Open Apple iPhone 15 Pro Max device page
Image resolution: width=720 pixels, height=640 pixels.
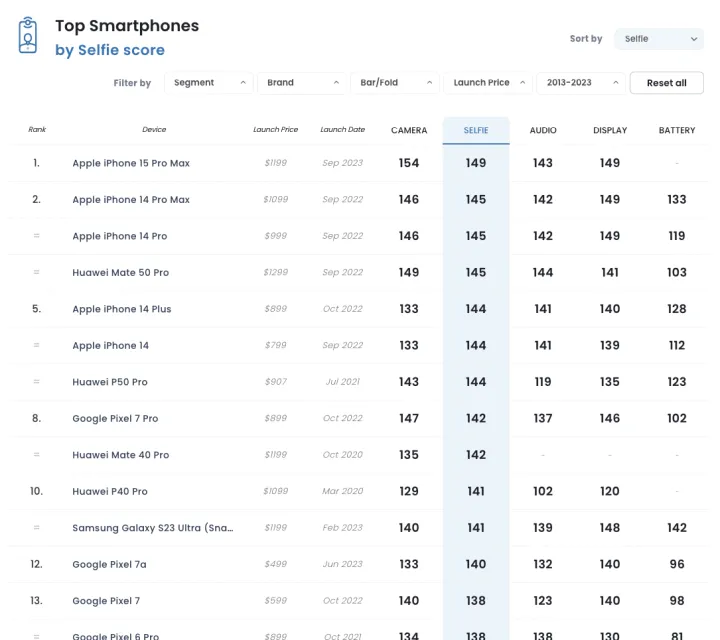(131, 163)
